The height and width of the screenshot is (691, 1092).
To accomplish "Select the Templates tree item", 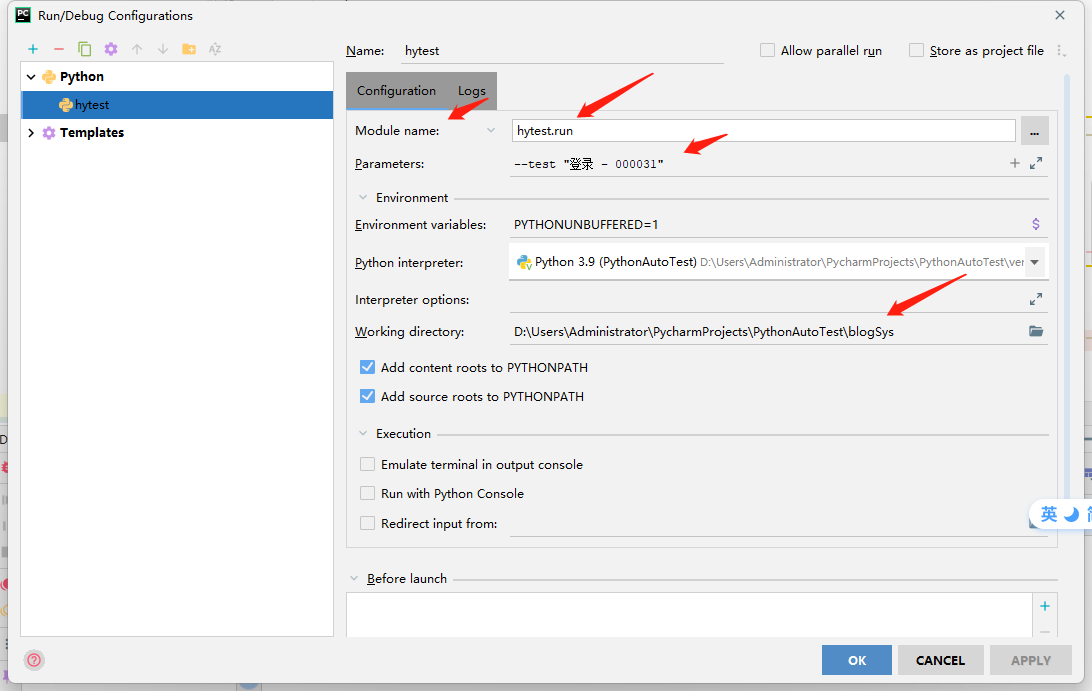I will (92, 132).
